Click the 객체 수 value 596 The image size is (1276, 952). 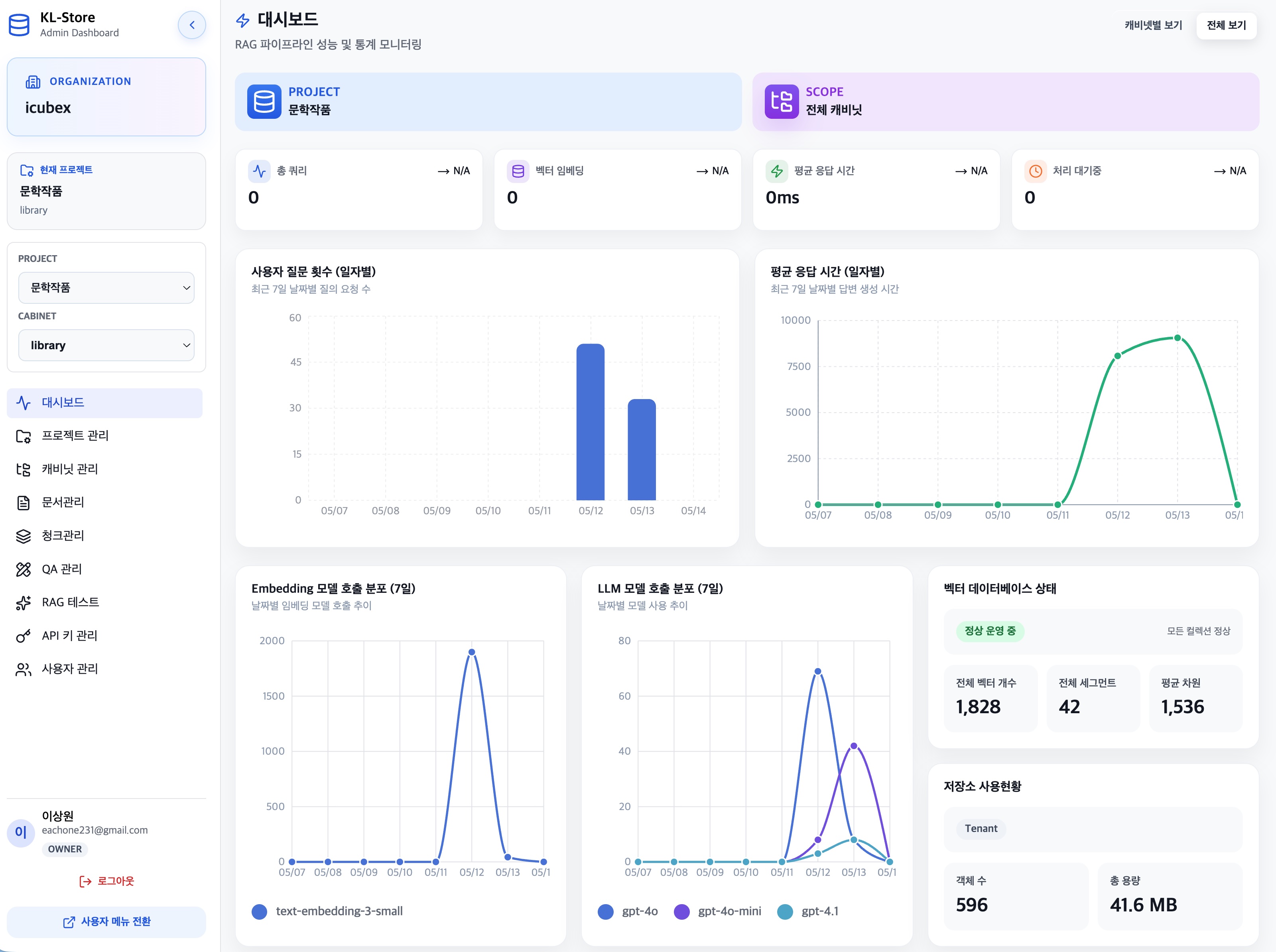tap(972, 905)
